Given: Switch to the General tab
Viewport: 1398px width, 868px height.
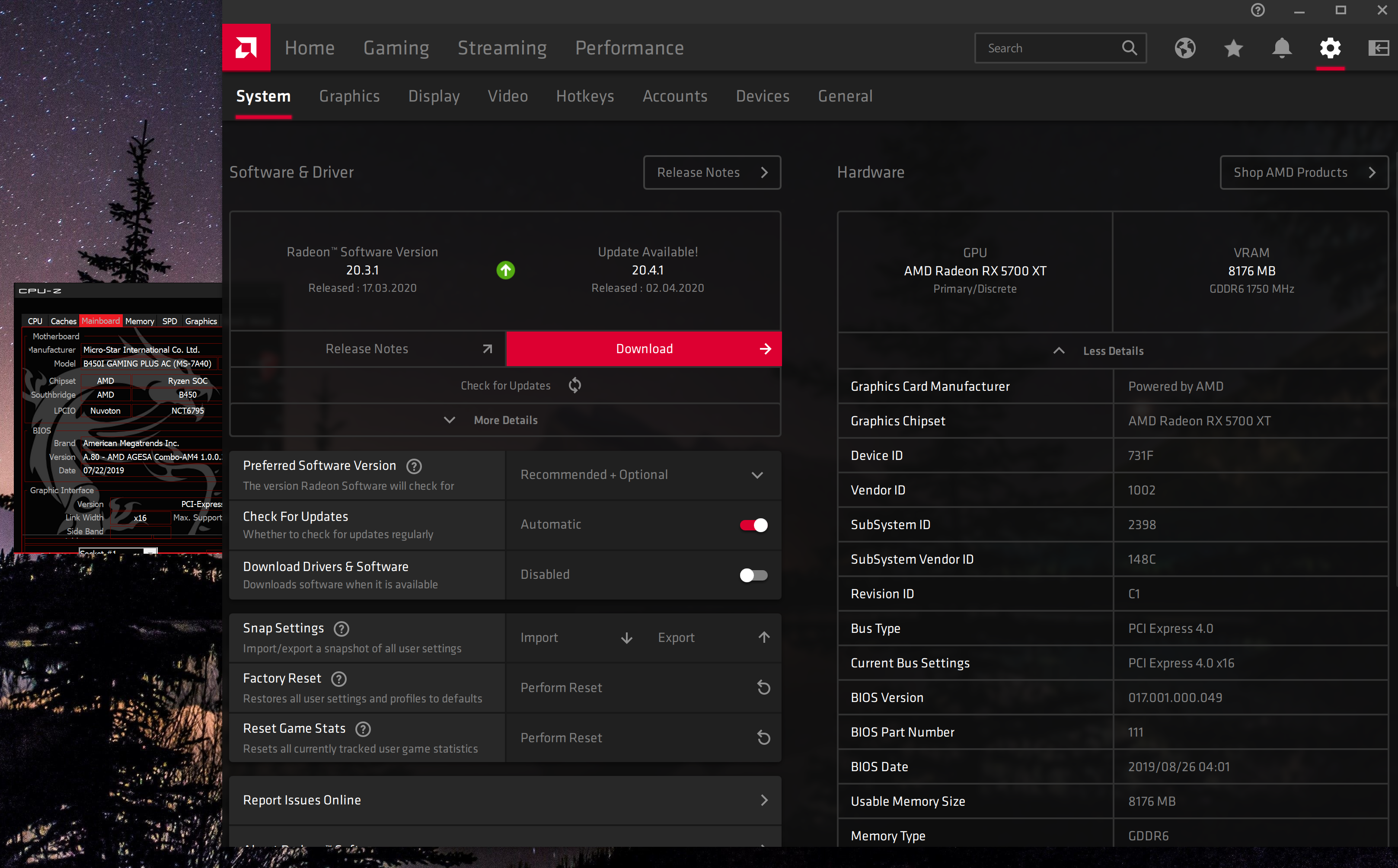Looking at the screenshot, I should click(845, 96).
